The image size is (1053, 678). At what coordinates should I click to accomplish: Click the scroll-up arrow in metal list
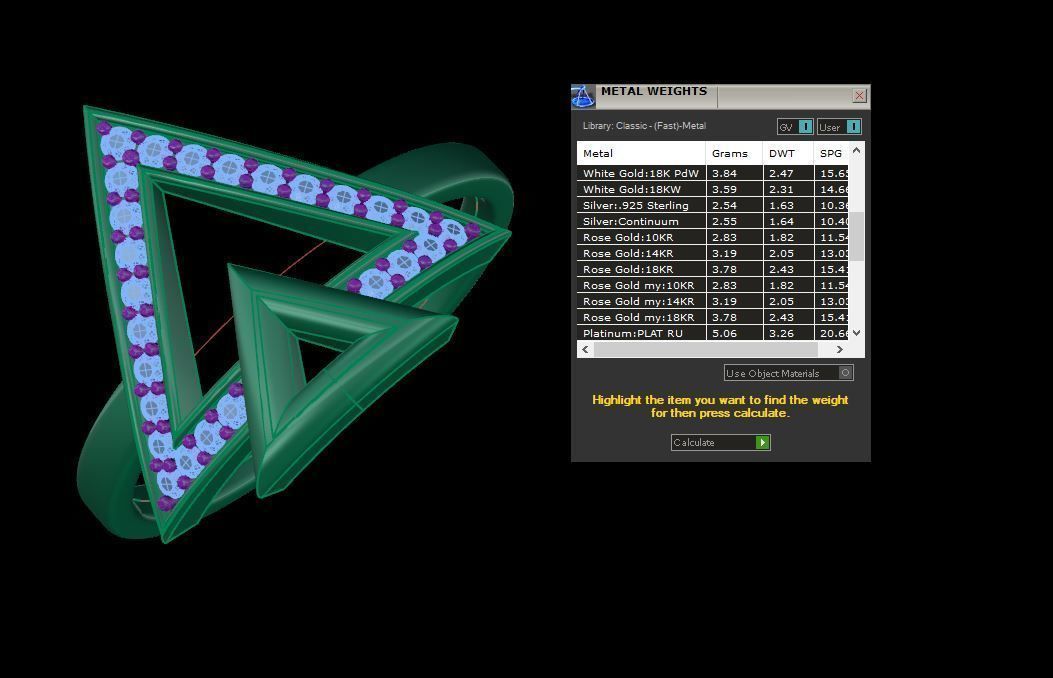(856, 150)
